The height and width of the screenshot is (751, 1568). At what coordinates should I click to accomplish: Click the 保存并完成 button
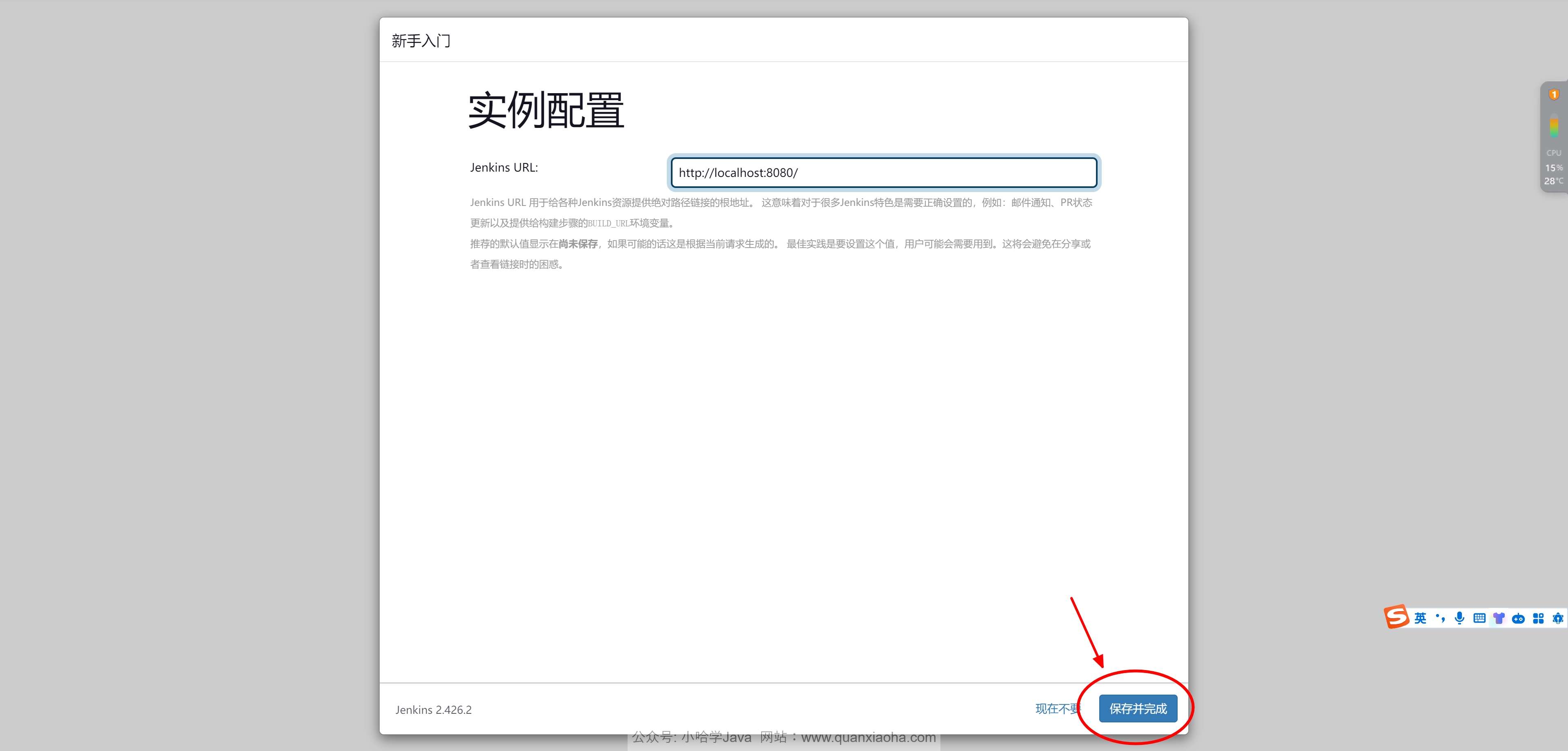pos(1138,709)
